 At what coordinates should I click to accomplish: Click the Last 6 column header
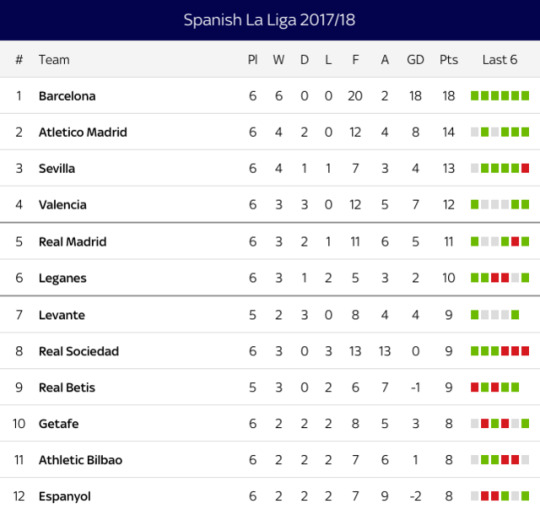tap(500, 60)
